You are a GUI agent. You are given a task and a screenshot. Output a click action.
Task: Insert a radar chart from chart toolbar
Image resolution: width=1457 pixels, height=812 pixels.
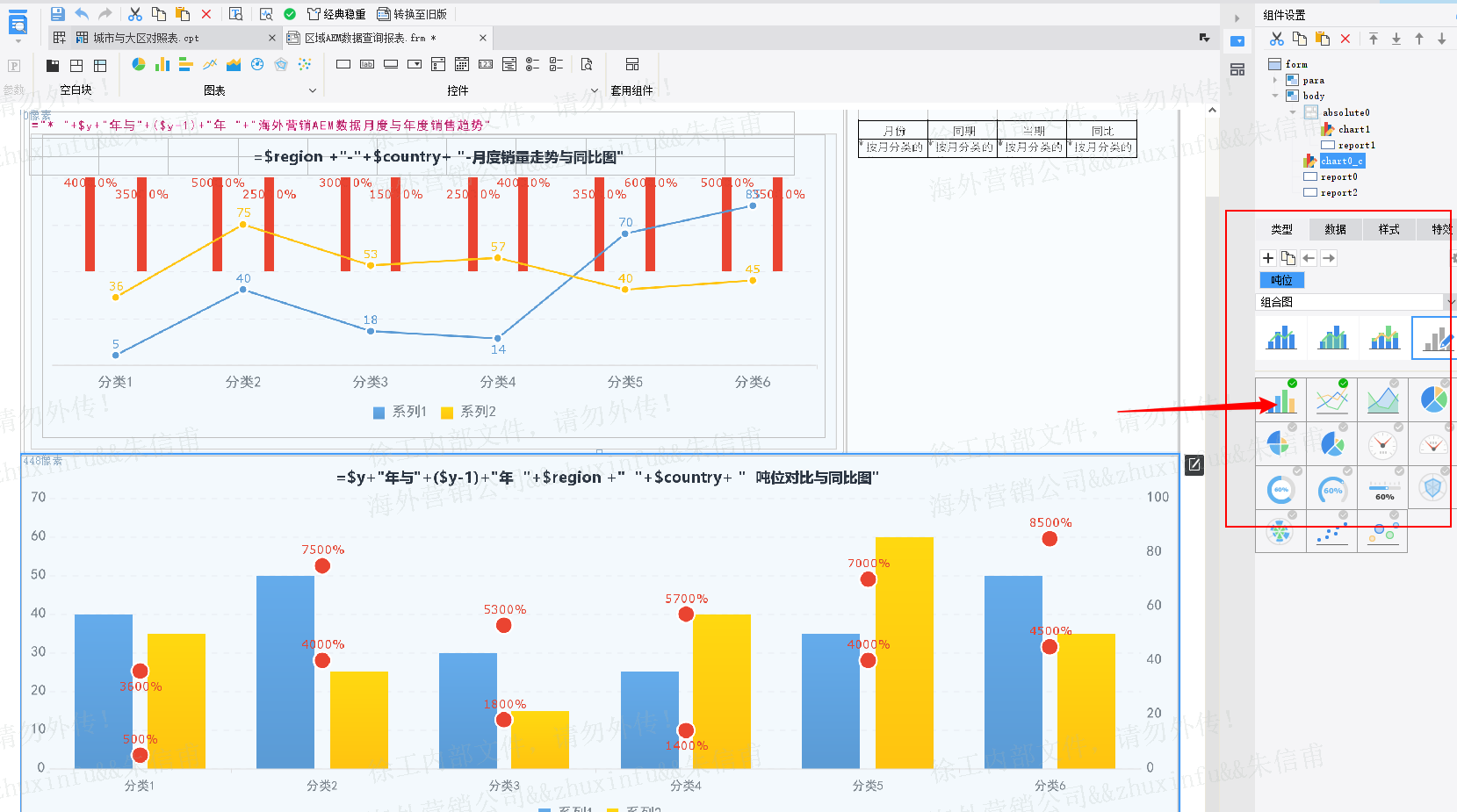pyautogui.click(x=281, y=64)
